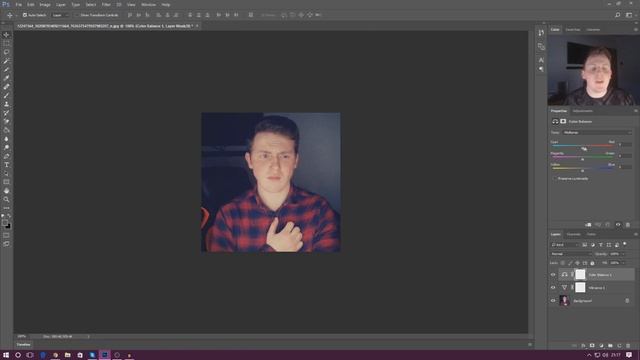The width and height of the screenshot is (640, 360).
Task: Hide the Color Balance 1 layer
Action: tap(553, 275)
